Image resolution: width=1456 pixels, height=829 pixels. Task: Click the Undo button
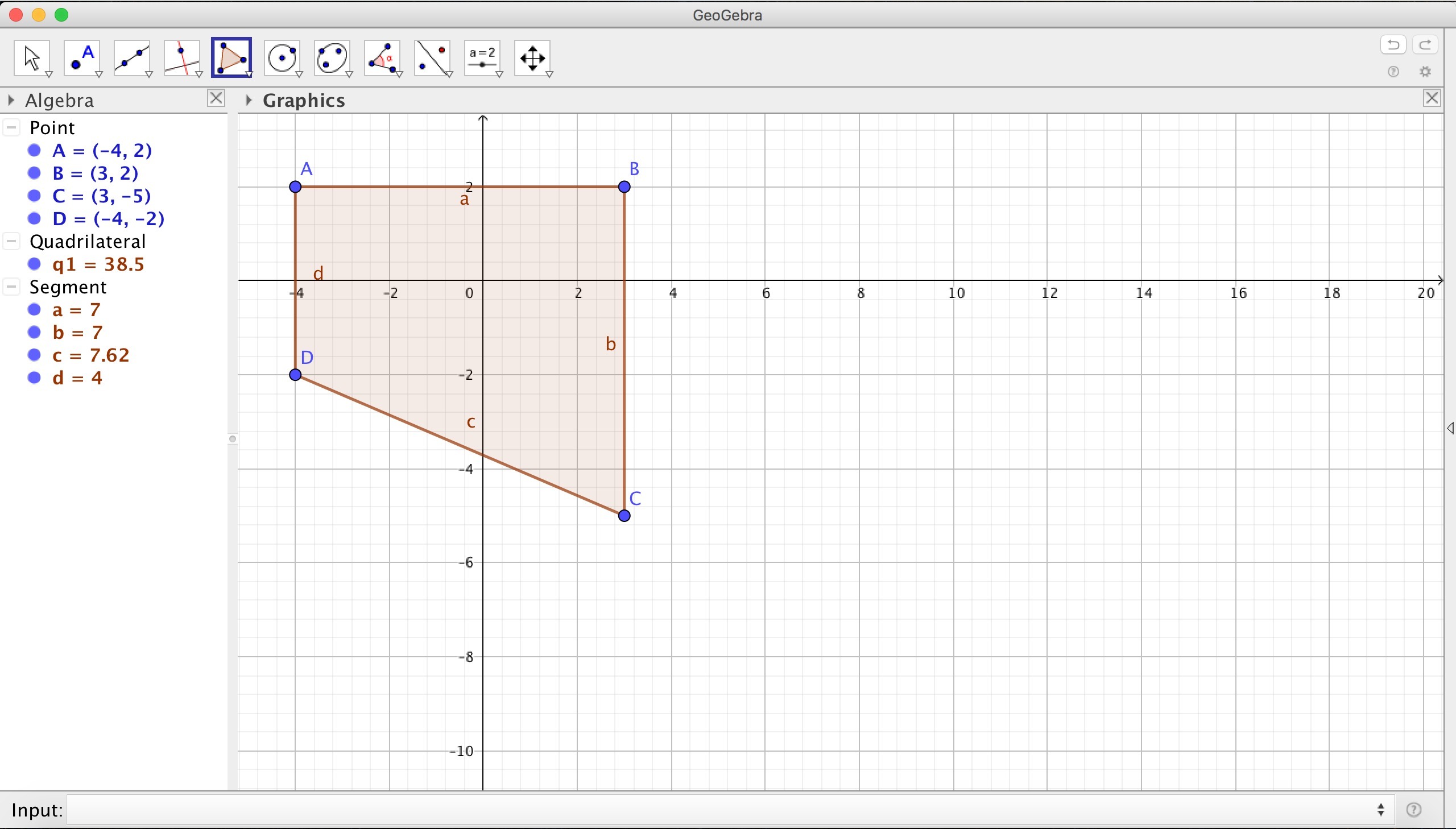pos(1393,44)
